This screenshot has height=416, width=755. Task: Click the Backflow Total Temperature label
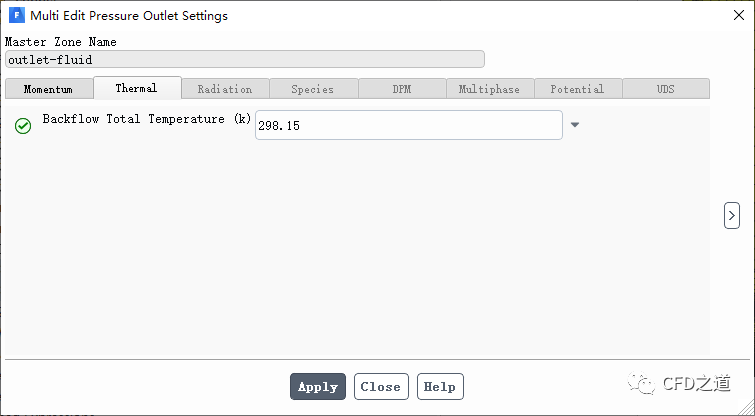click(146, 119)
